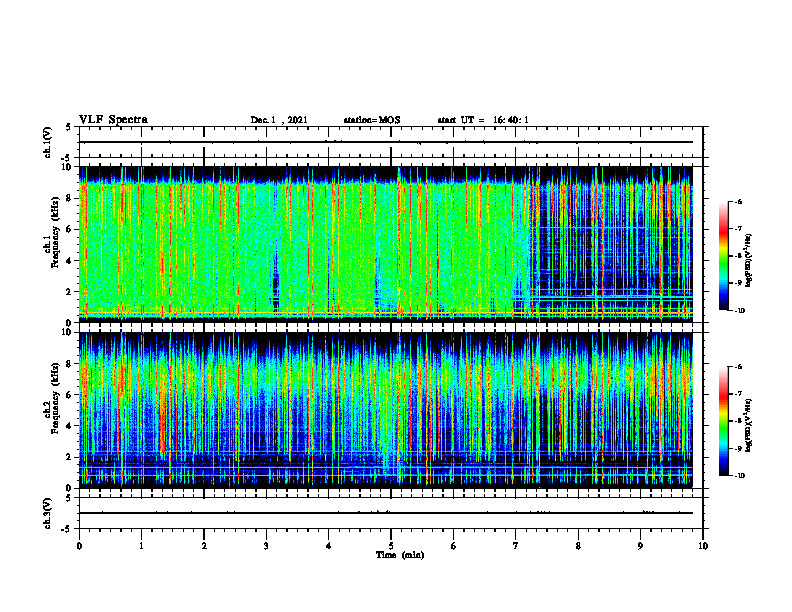Click the "station=MOS" header text

(372, 120)
